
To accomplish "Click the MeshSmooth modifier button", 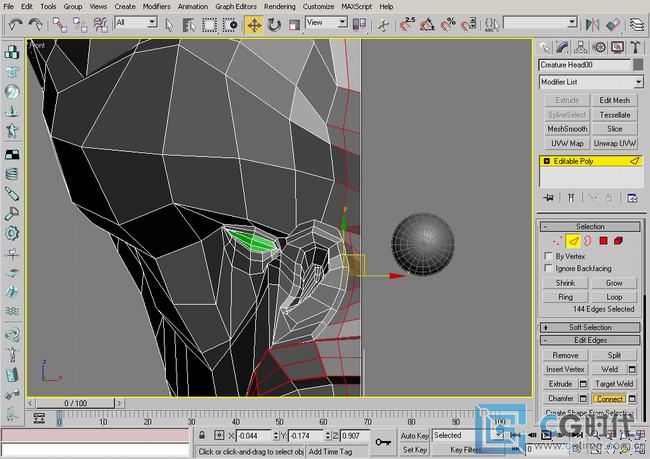I will tap(567, 129).
